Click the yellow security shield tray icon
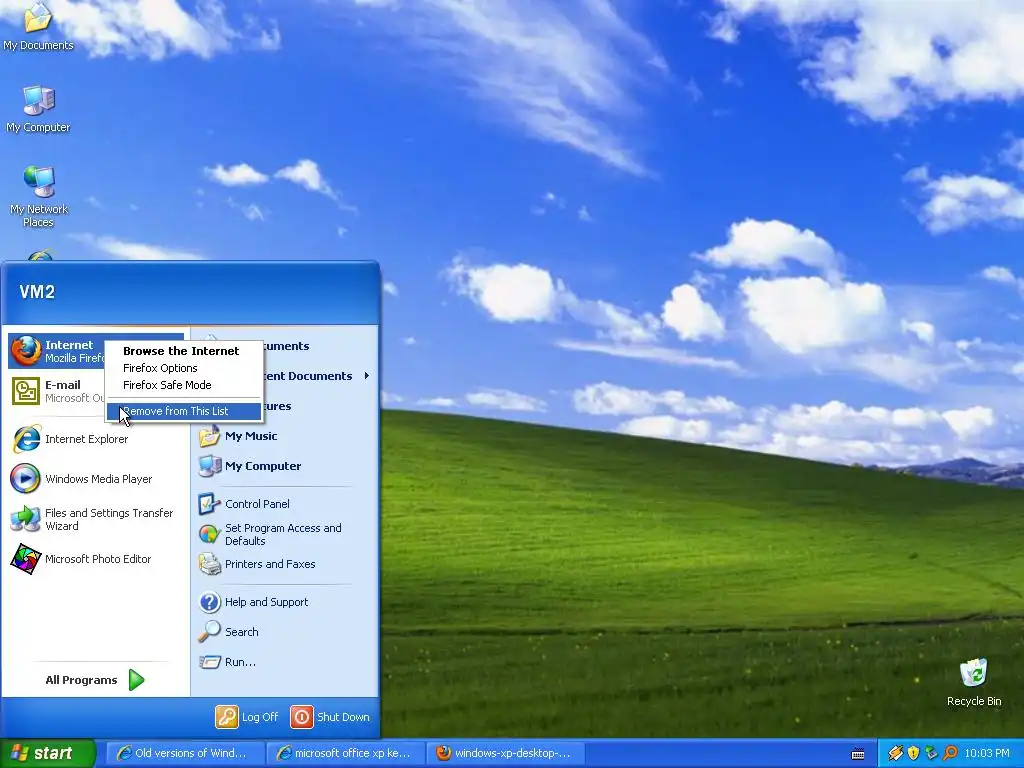The width and height of the screenshot is (1024, 768). click(x=913, y=753)
